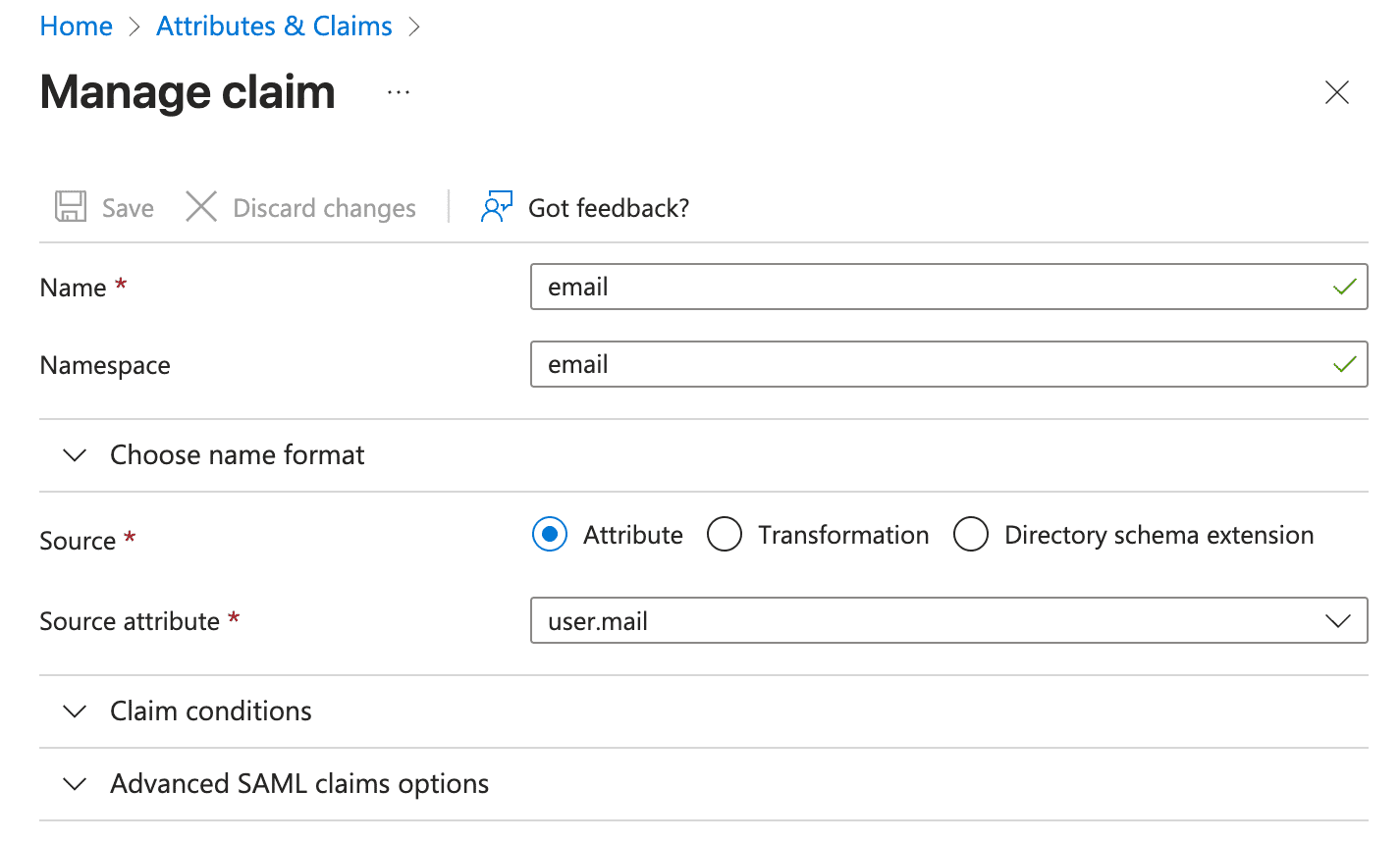Click the Discard changes button
1400x842 pixels.
pyautogui.click(x=299, y=206)
